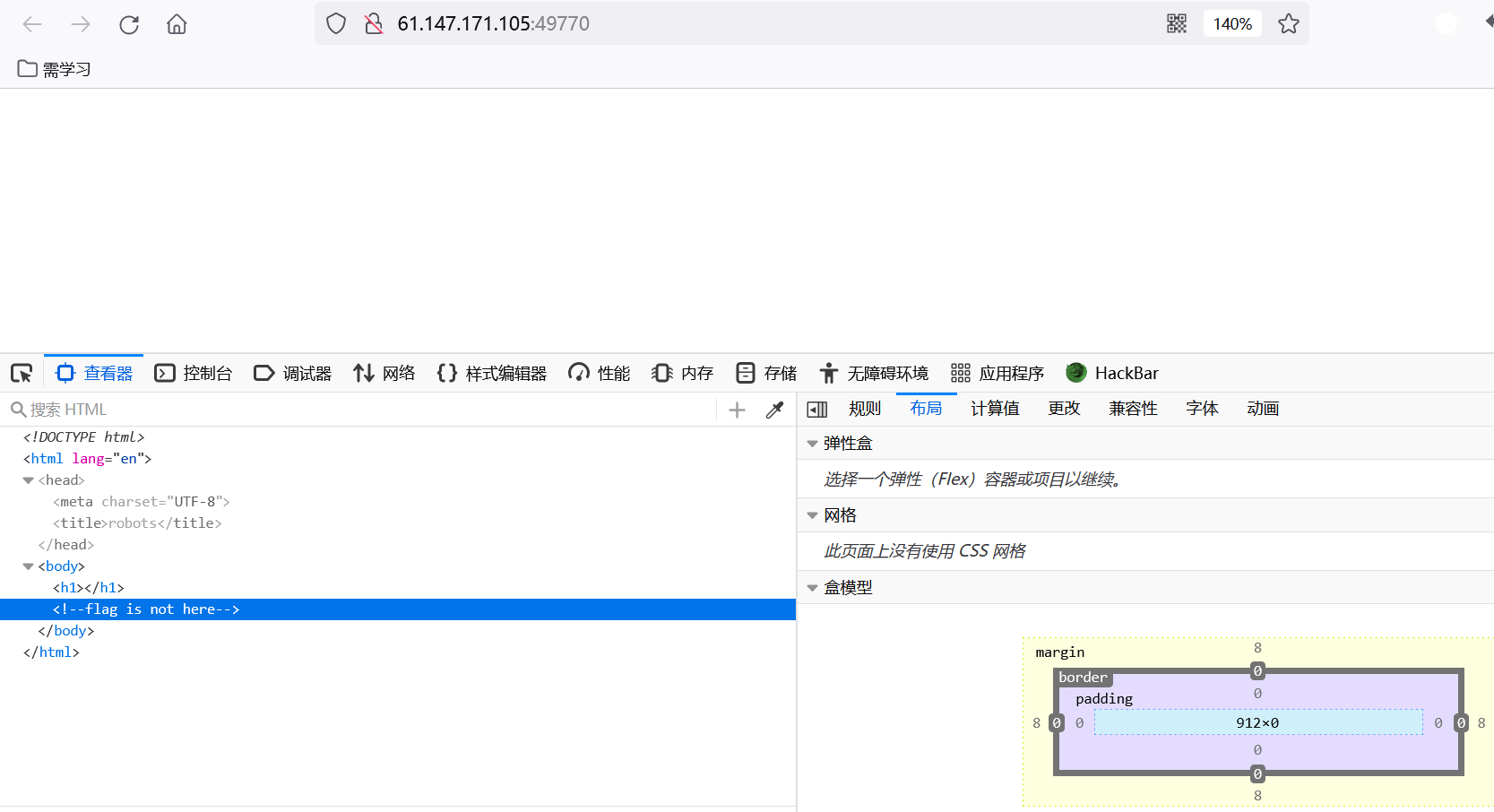This screenshot has height=812, width=1494.
Task: Reset the 140% zoom level
Action: 1232,24
